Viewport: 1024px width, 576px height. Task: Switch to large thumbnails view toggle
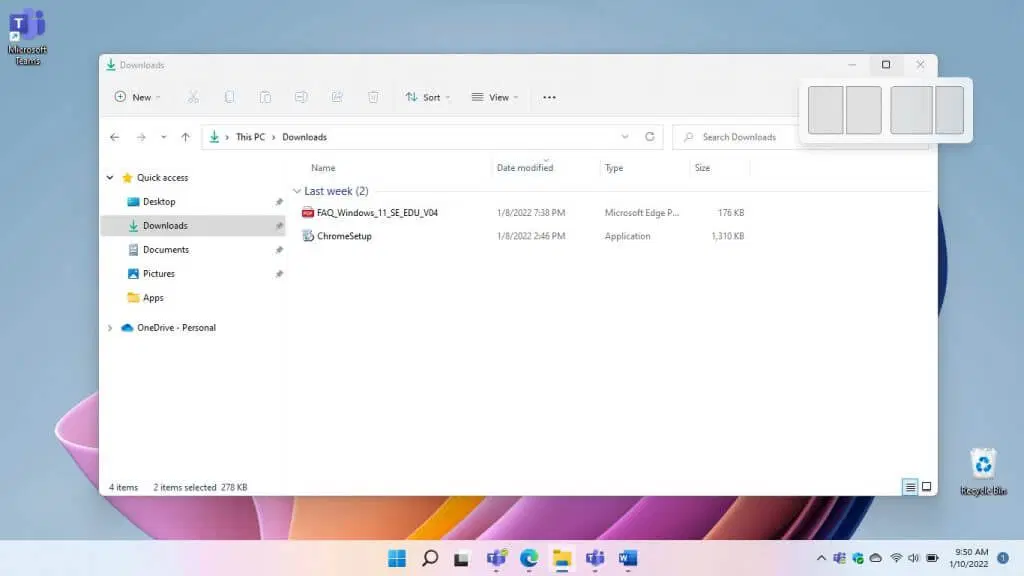point(926,487)
